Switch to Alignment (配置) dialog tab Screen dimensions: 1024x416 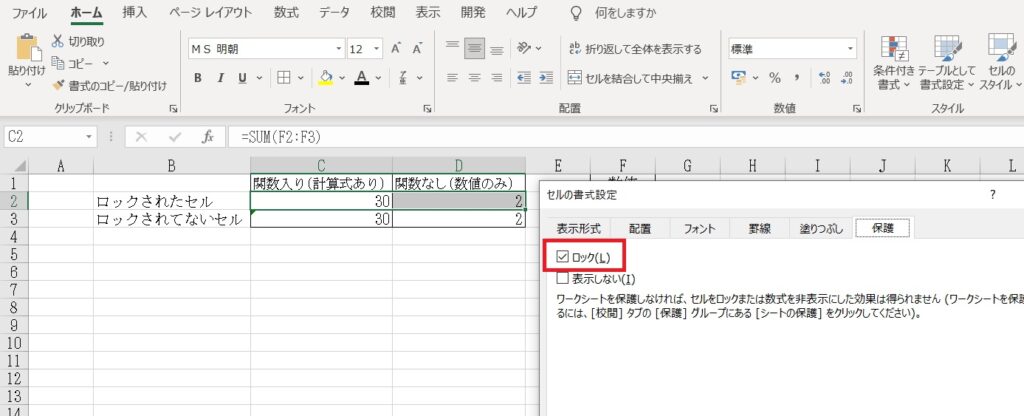(x=640, y=229)
